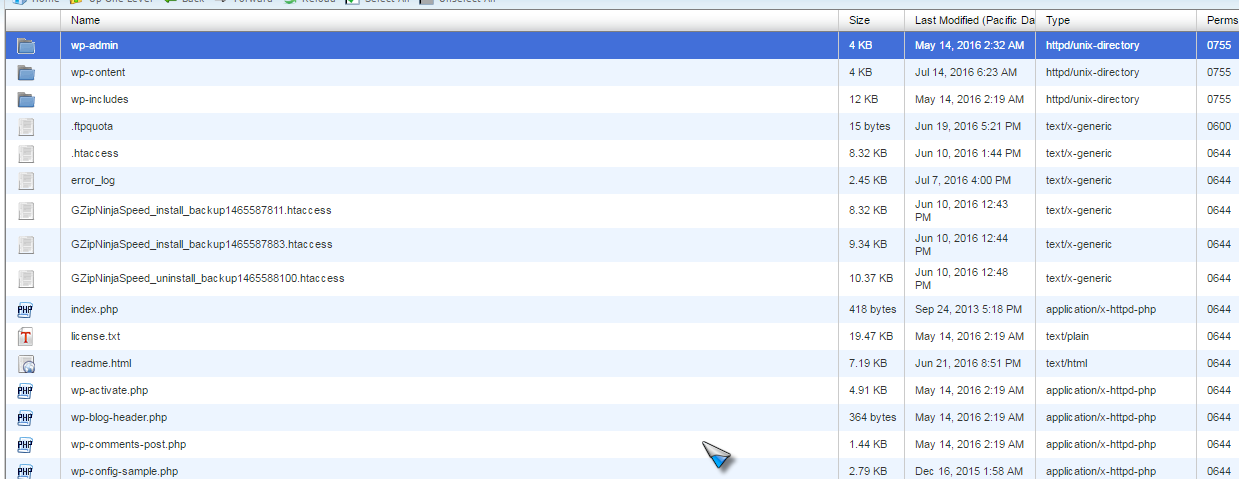1239x479 pixels.
Task: Select GZipNinjaSpeed_install_backup1465587883.htaccess file name
Action: pos(202,245)
